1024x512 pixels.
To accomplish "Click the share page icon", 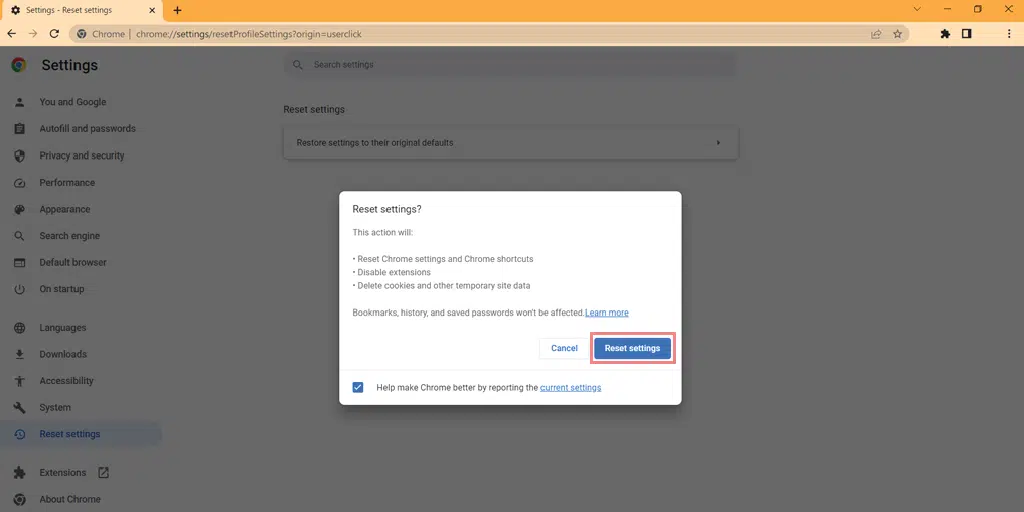I will click(876, 33).
